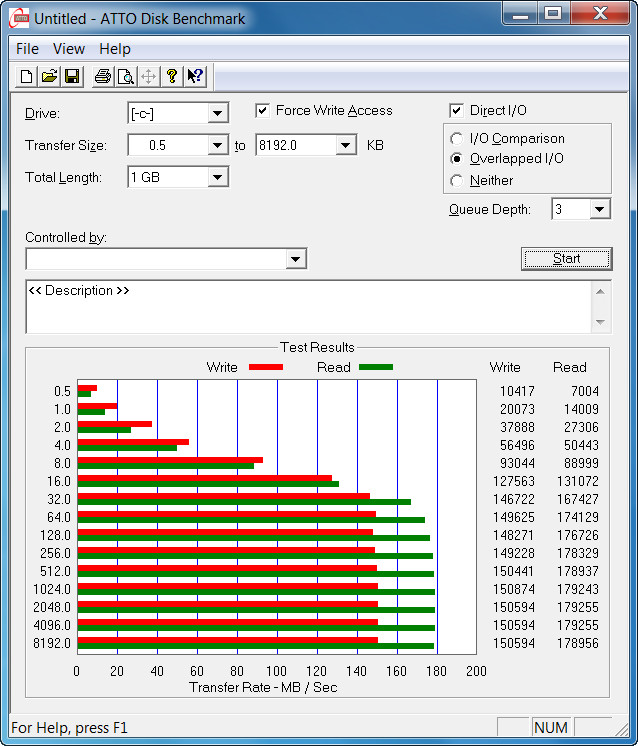Click the 1024.0 transfer size row label
This screenshot has width=638, height=746.
click(52, 589)
